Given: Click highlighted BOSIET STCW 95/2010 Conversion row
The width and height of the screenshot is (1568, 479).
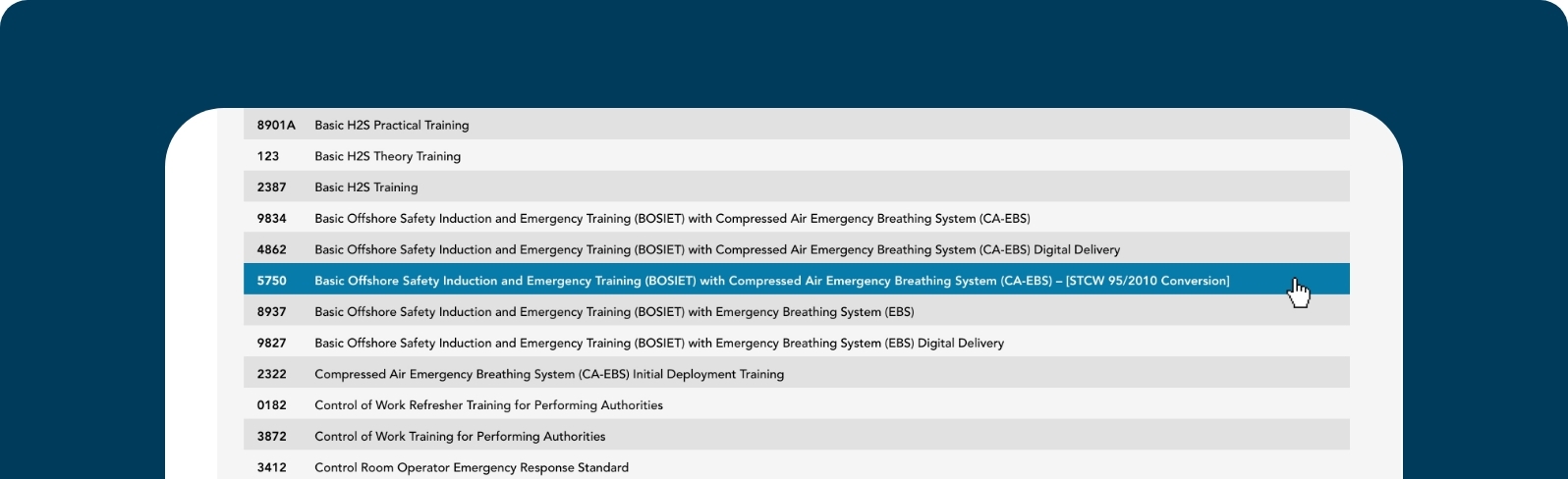Looking at the screenshot, I should pos(771,281).
